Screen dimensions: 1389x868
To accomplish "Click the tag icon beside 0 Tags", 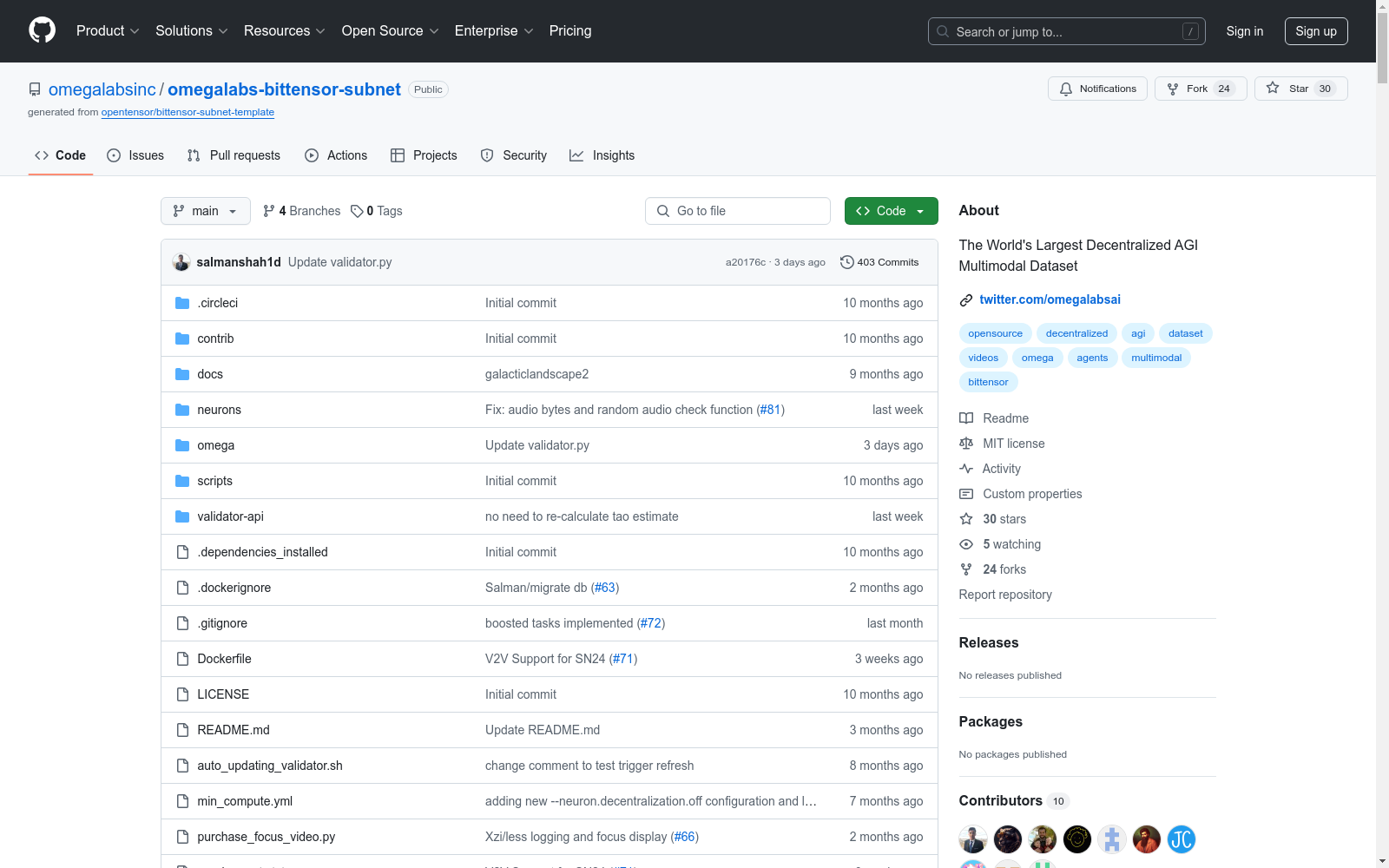I will [x=357, y=211].
